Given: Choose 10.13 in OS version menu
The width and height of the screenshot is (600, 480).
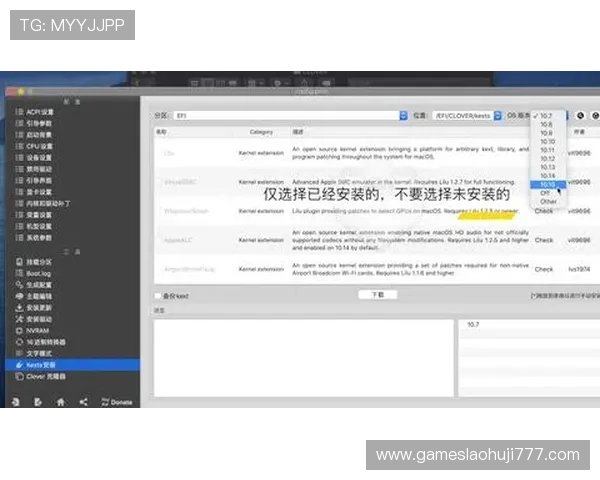Looking at the screenshot, I should (x=548, y=167).
